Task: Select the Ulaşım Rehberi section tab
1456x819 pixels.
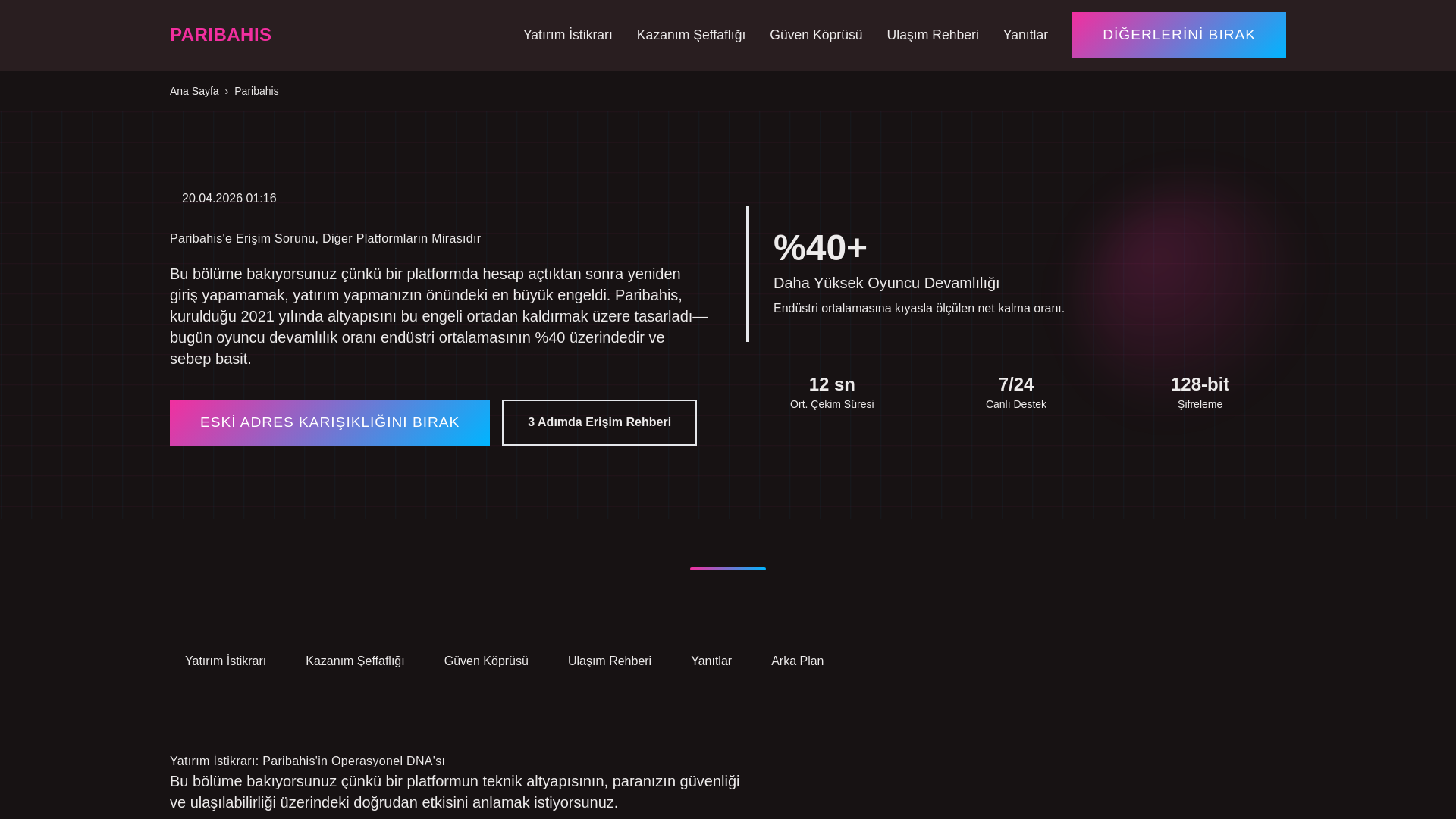Action: [x=609, y=661]
